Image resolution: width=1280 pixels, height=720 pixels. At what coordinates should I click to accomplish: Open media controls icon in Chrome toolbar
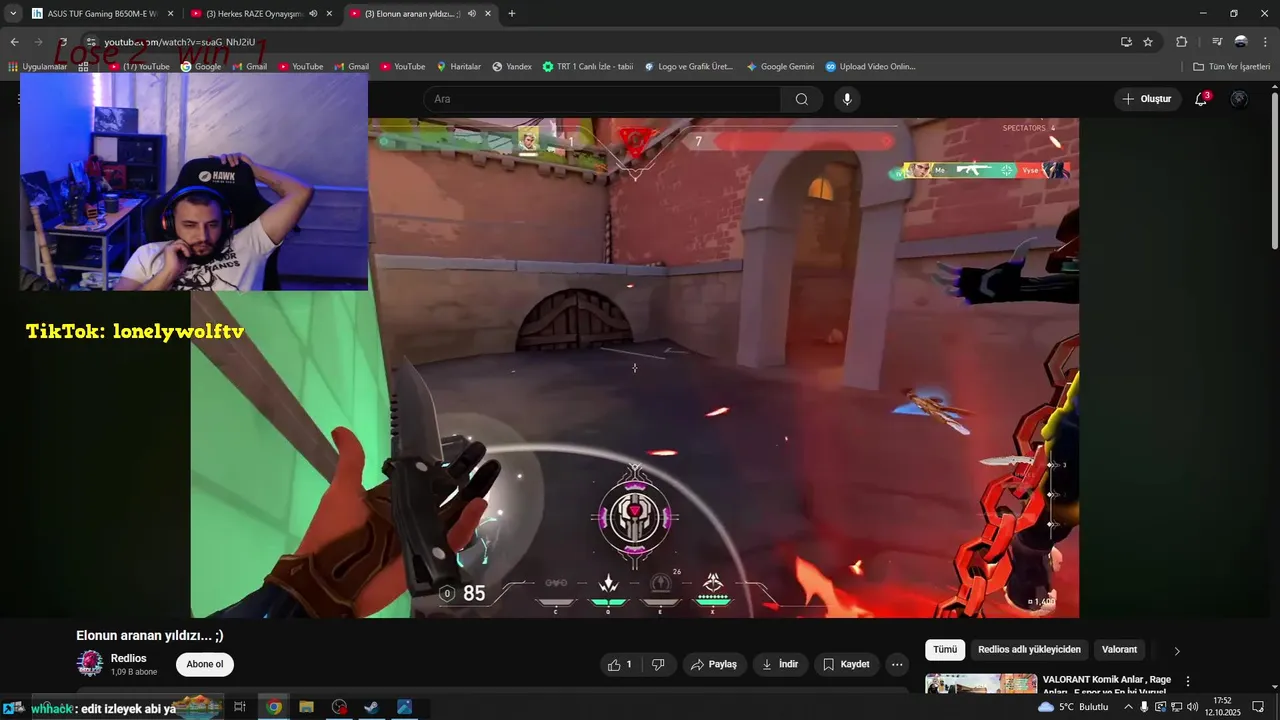pyautogui.click(x=1217, y=42)
